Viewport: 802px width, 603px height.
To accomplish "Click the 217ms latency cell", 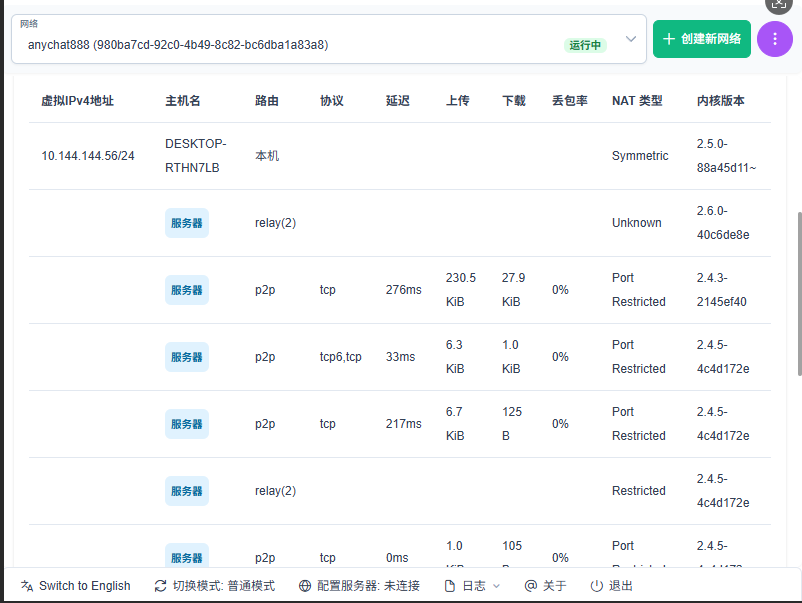I will pyautogui.click(x=404, y=424).
